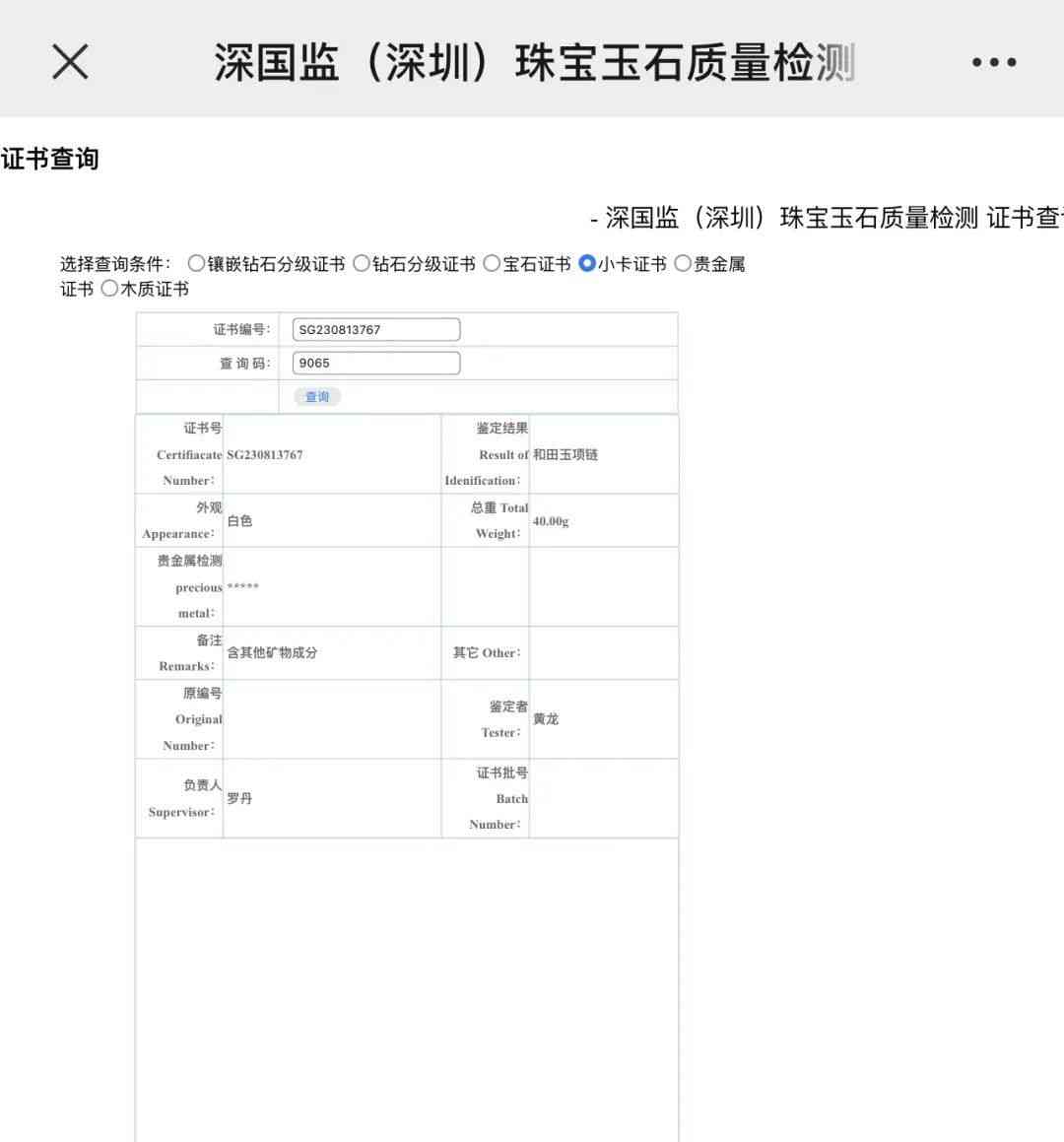Open the three-dot more options menu

point(994,62)
